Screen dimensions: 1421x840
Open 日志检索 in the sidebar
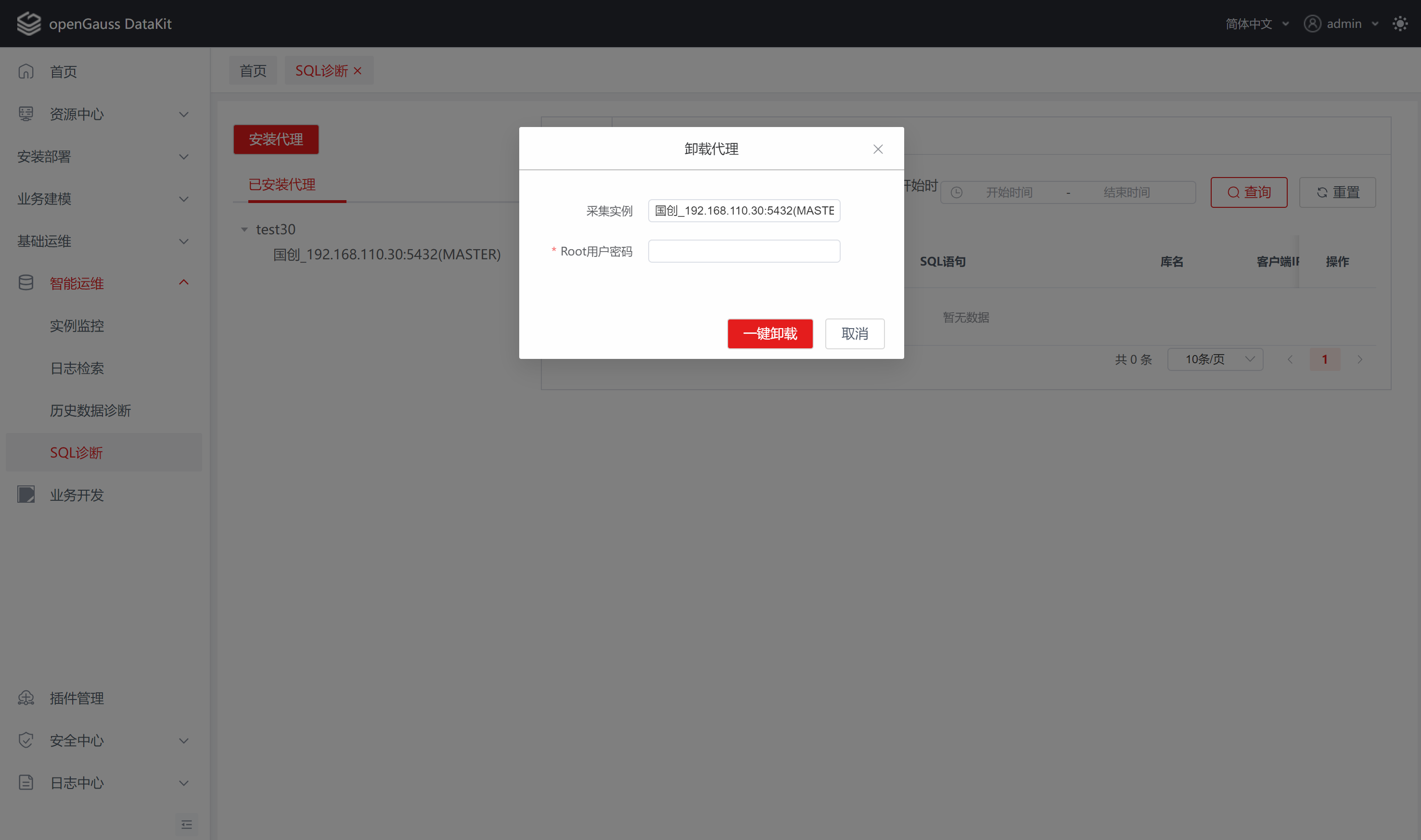pyautogui.click(x=77, y=368)
